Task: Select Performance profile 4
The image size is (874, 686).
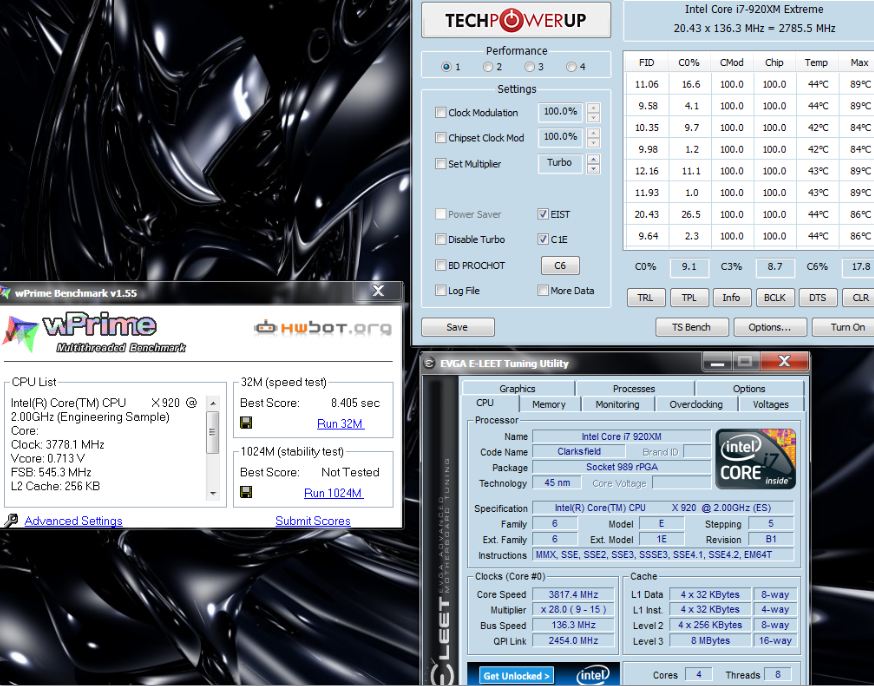Action: click(571, 67)
